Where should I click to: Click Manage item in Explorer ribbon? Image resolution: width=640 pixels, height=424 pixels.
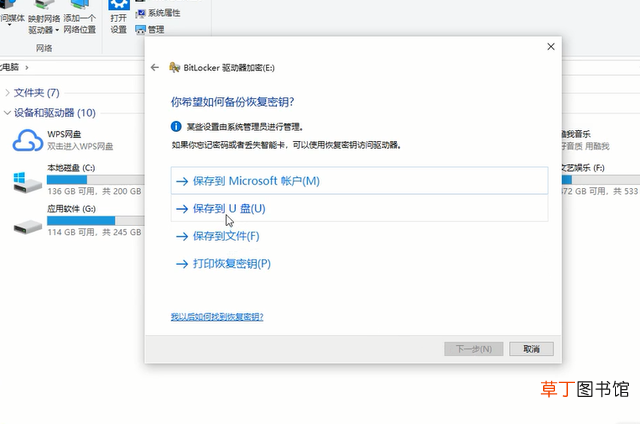[150, 29]
